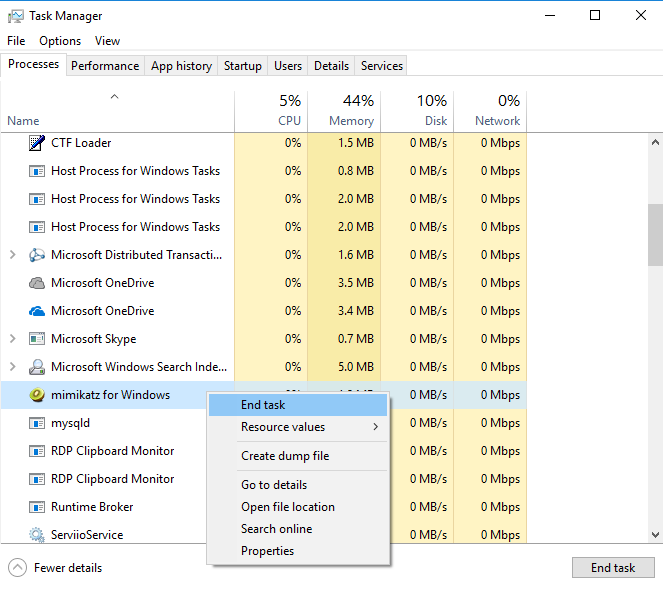Click the 1.6 MB memory value
Viewport: 663px width, 591px height.
coord(356,255)
